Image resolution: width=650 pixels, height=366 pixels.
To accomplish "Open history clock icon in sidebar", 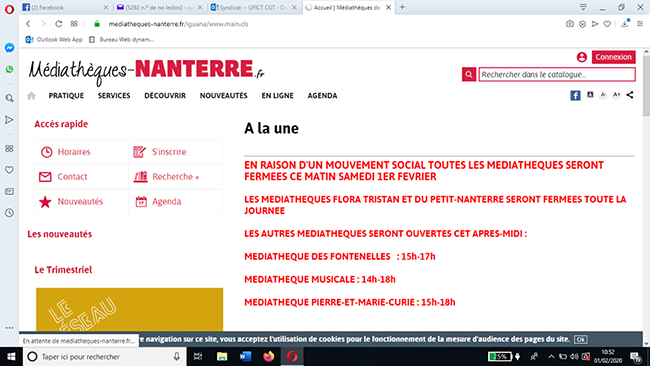I will (x=9, y=213).
